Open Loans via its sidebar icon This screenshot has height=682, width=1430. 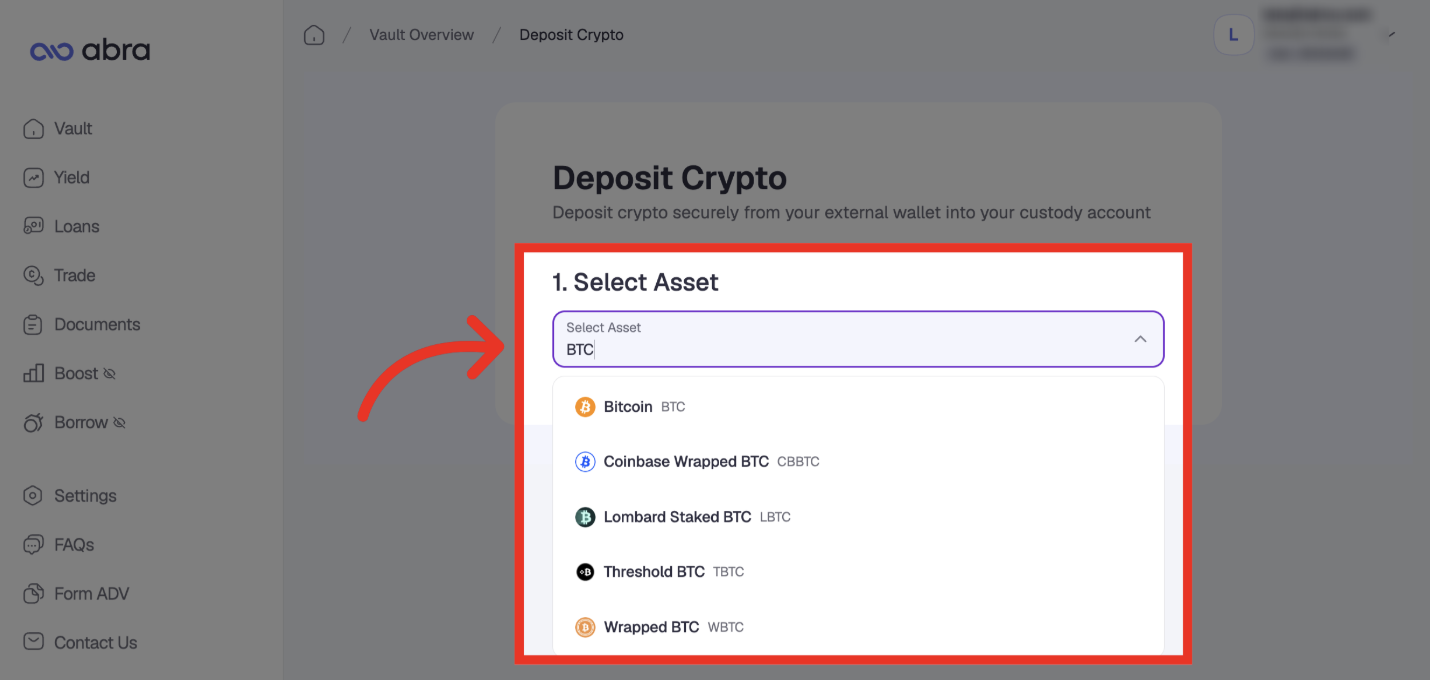click(x=33, y=226)
